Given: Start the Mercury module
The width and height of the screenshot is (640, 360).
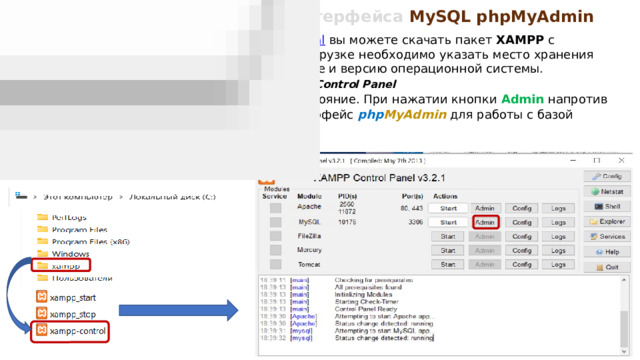Looking at the screenshot, I should click(448, 251).
